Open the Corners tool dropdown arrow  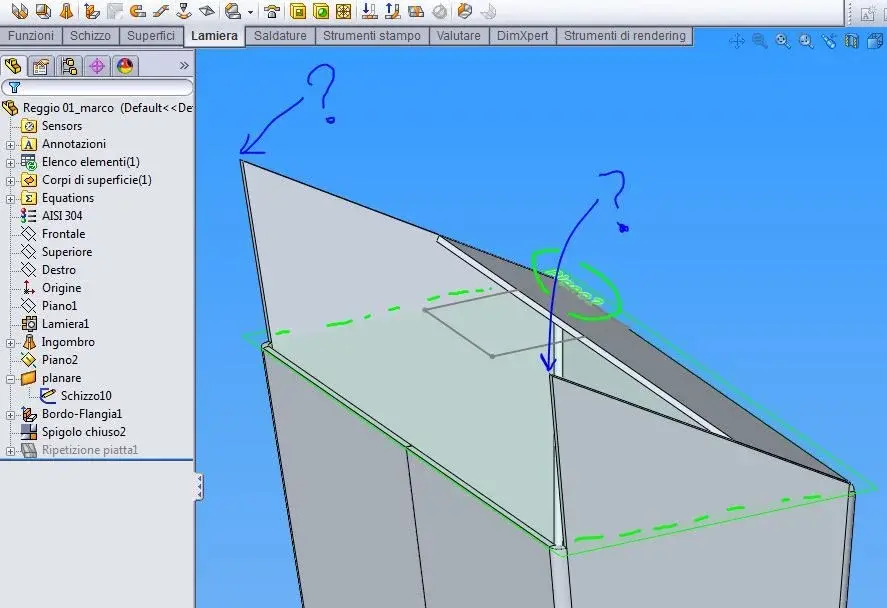point(250,11)
